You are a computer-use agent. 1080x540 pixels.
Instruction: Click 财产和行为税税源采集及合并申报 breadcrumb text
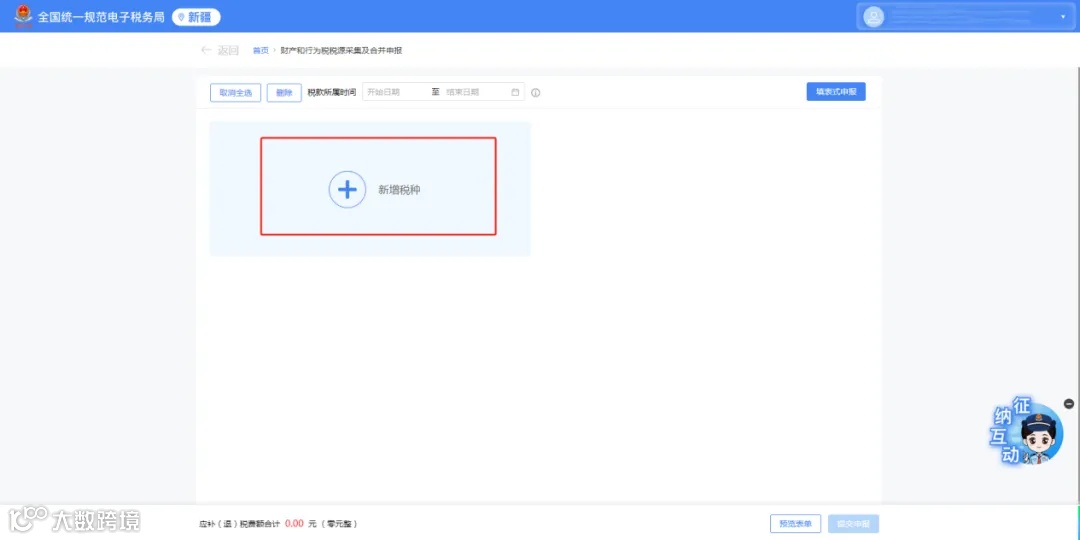point(342,51)
